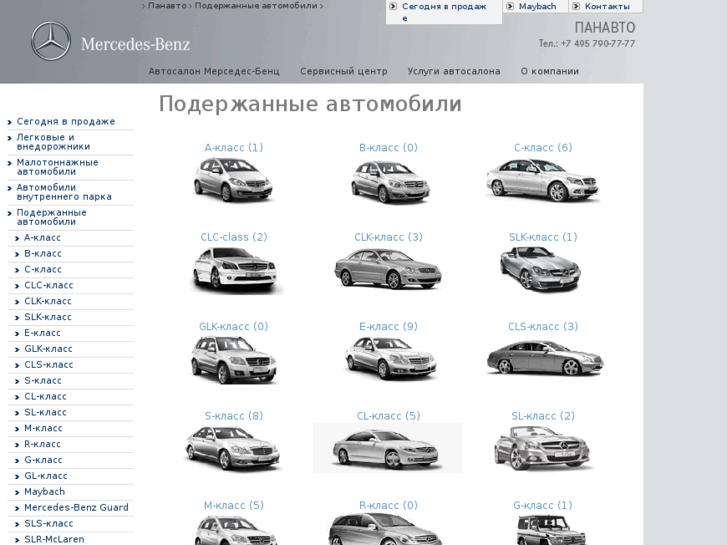Select Mercedes-Benz Guard sidebar entry
The height and width of the screenshot is (545, 727).
click(76, 508)
